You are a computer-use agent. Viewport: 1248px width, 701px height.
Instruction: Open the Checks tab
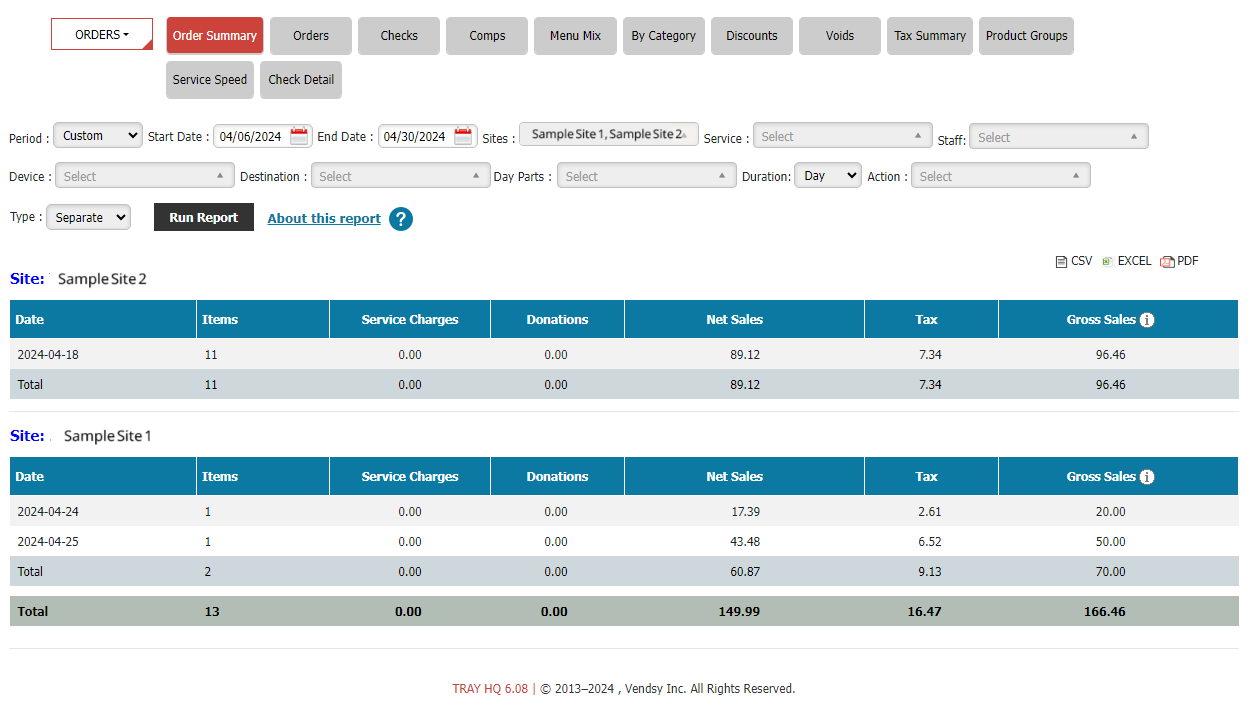pyautogui.click(x=399, y=36)
